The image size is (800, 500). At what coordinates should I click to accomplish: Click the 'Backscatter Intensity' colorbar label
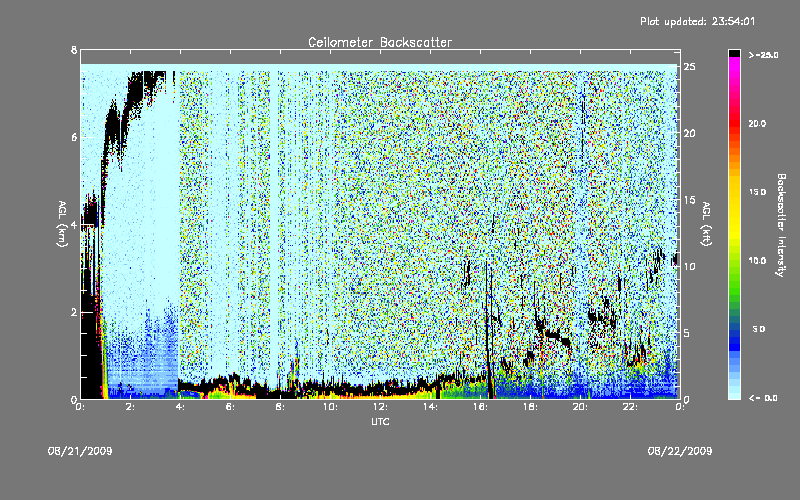click(x=781, y=225)
